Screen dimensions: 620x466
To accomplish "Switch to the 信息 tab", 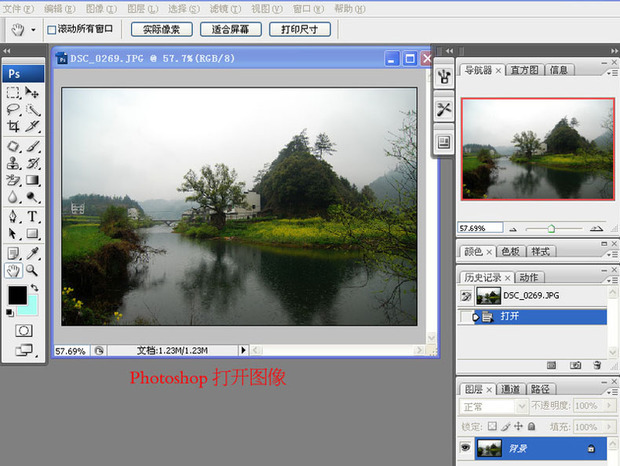I will [559, 70].
